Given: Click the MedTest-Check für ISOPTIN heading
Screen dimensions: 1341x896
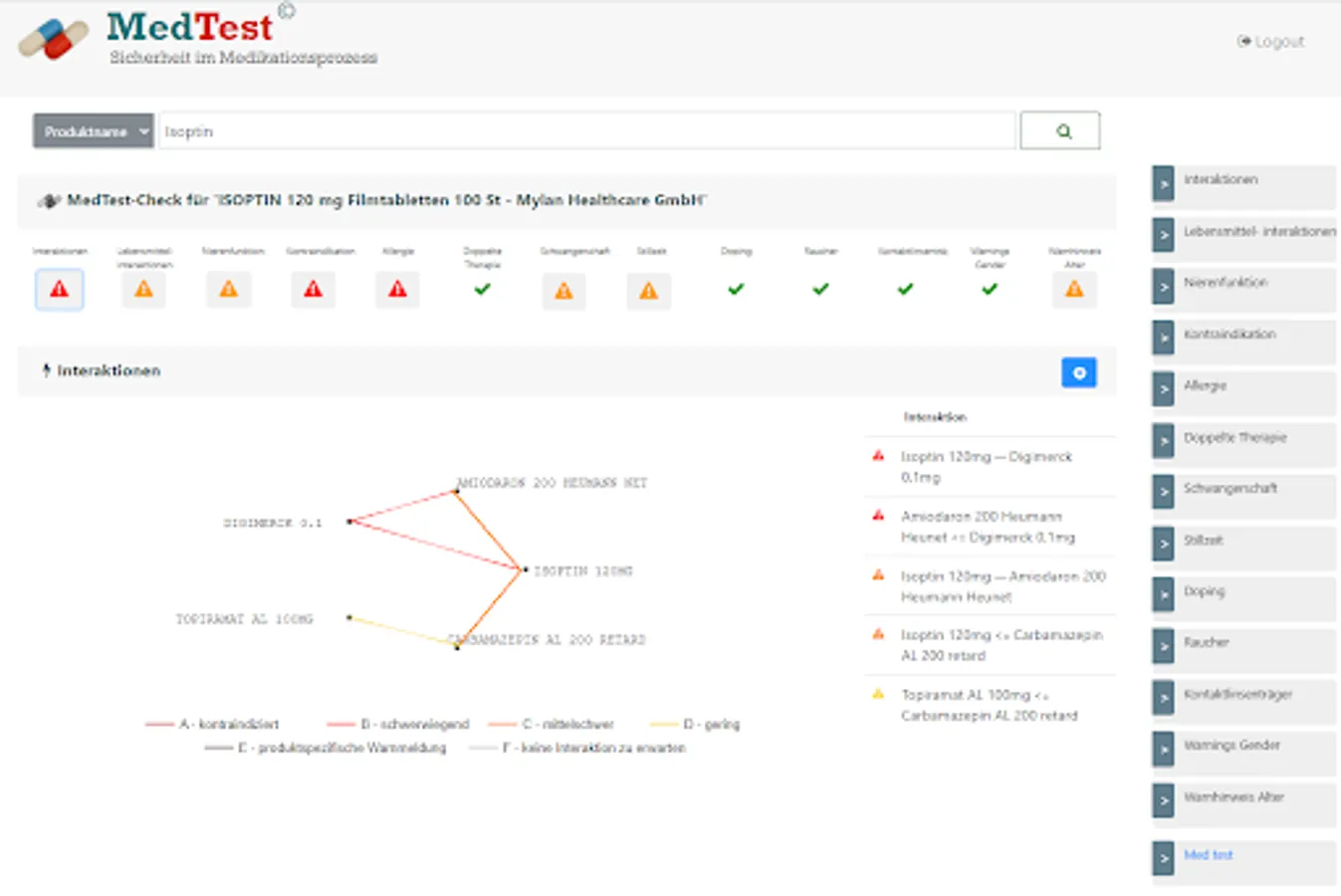Looking at the screenshot, I should click(x=386, y=200).
